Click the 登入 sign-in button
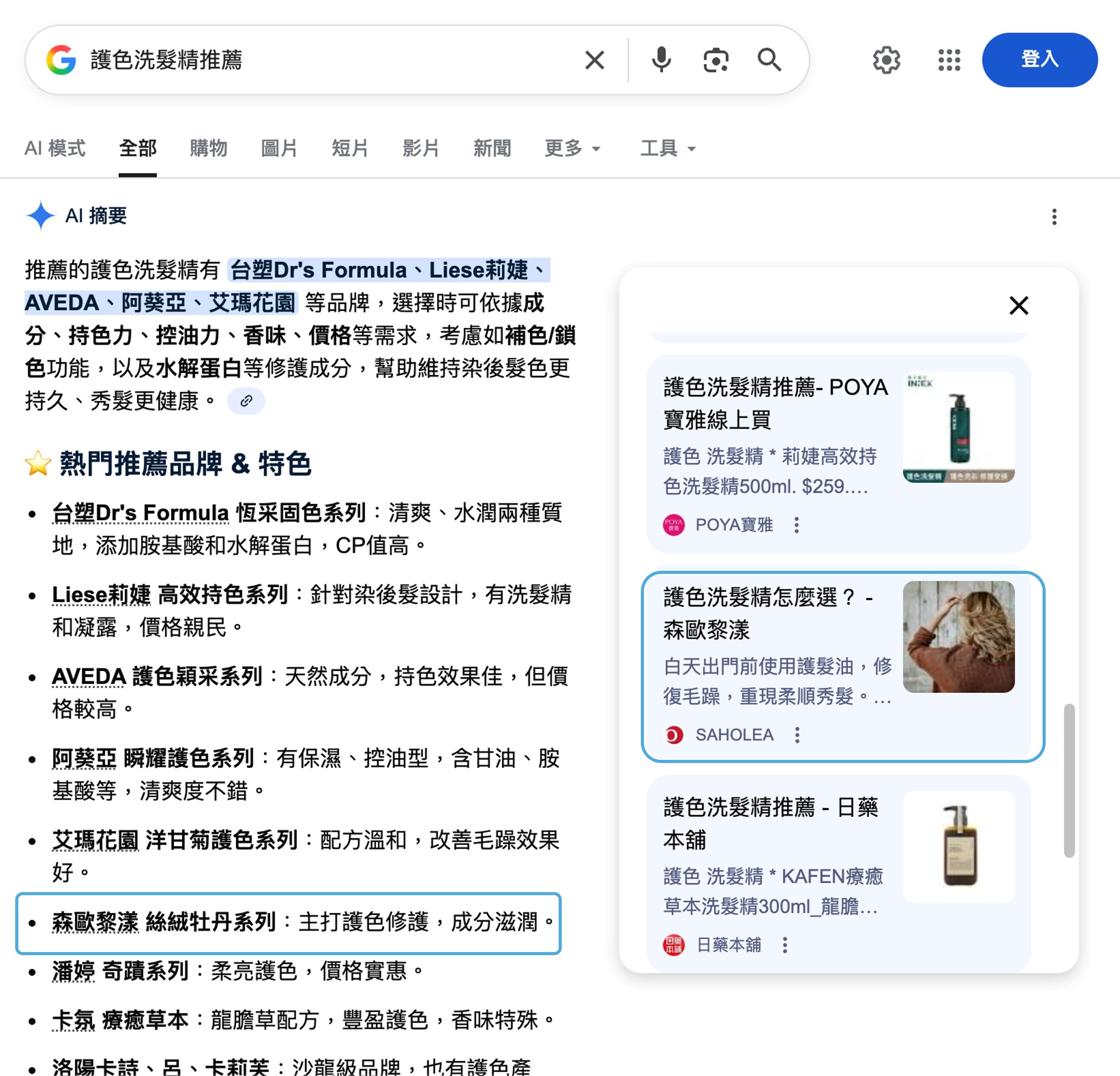 (1039, 60)
